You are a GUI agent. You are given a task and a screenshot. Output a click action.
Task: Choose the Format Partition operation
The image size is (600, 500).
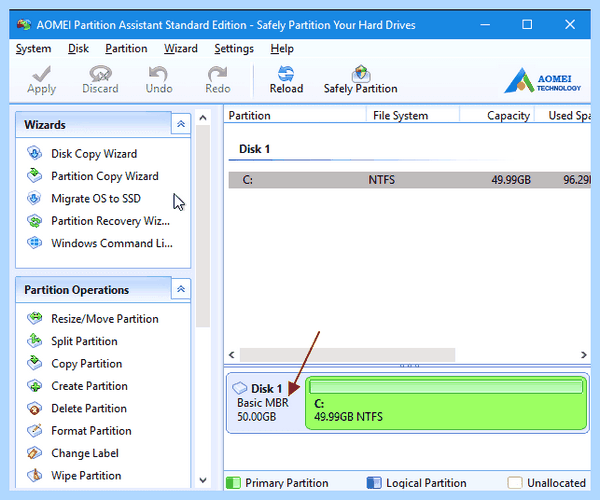(91, 430)
